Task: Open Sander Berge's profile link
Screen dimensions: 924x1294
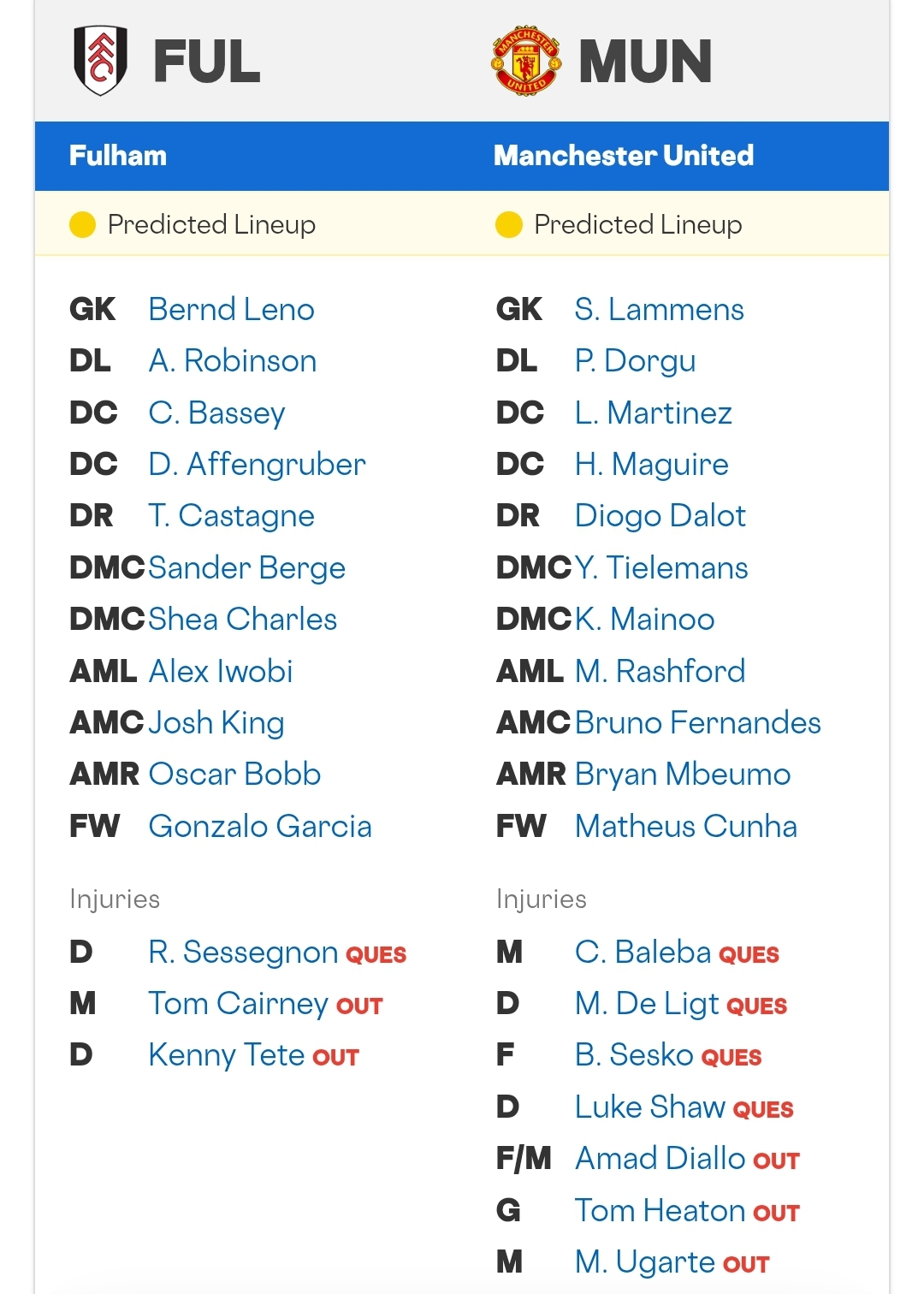Action: (246, 568)
